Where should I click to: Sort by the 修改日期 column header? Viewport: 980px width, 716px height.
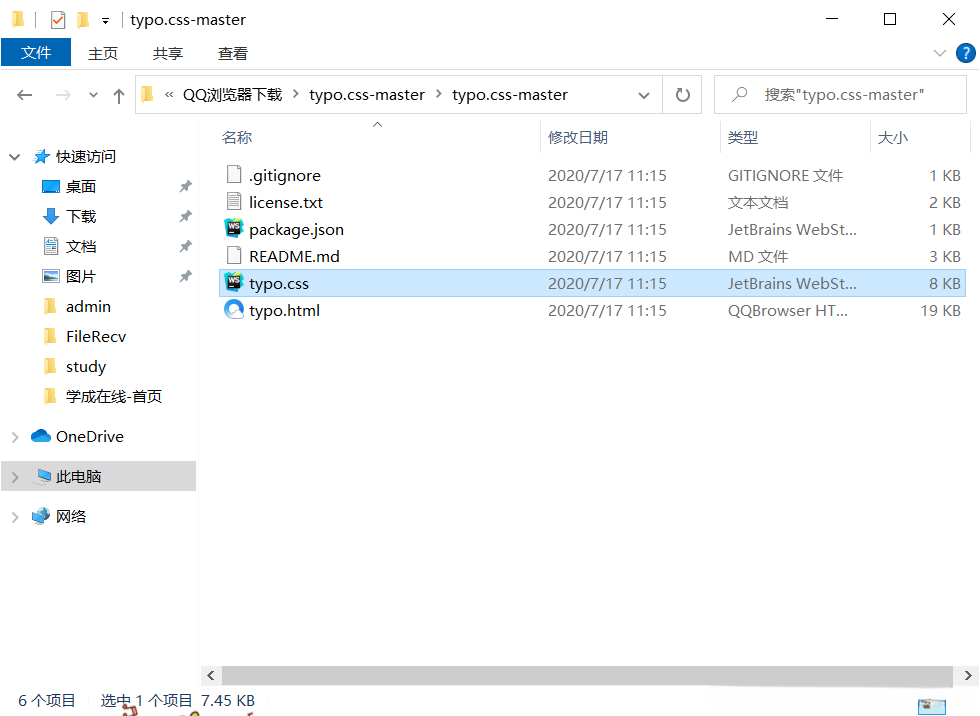click(578, 137)
